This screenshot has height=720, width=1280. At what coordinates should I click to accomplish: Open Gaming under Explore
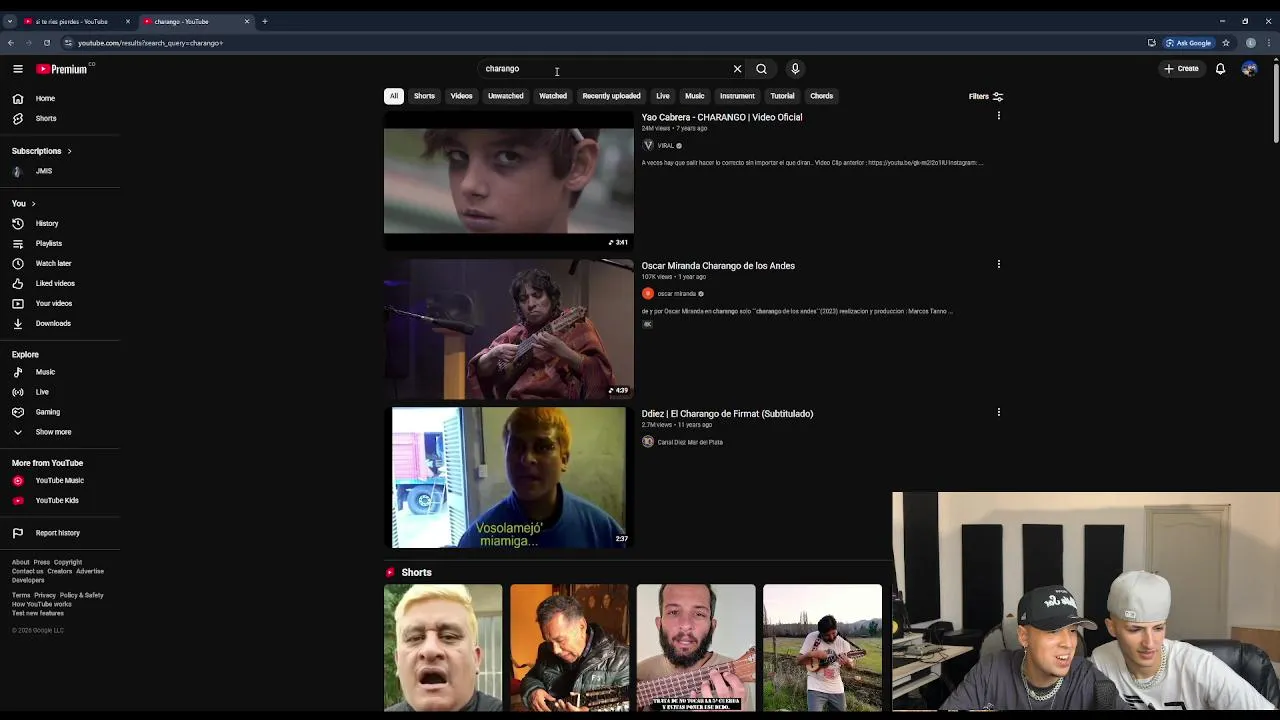pyautogui.click(x=60, y=412)
